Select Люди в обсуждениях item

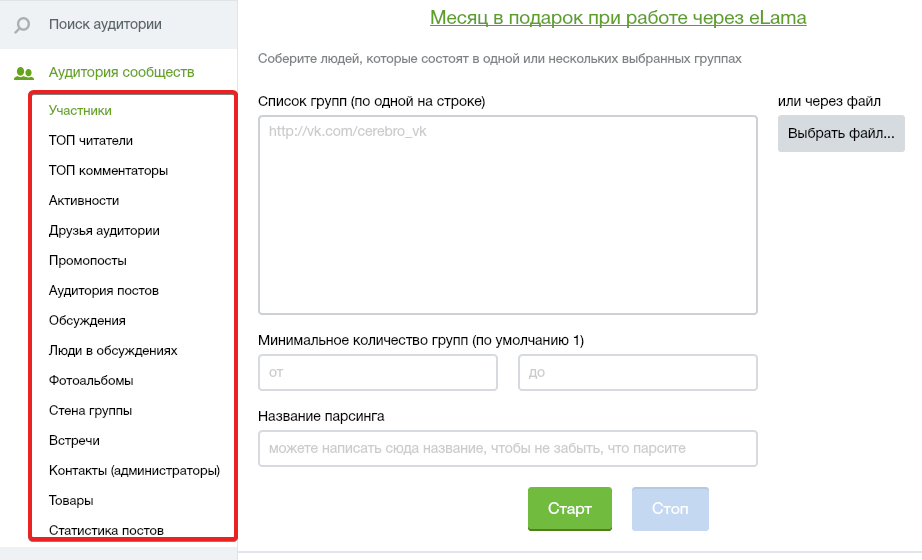coord(113,351)
